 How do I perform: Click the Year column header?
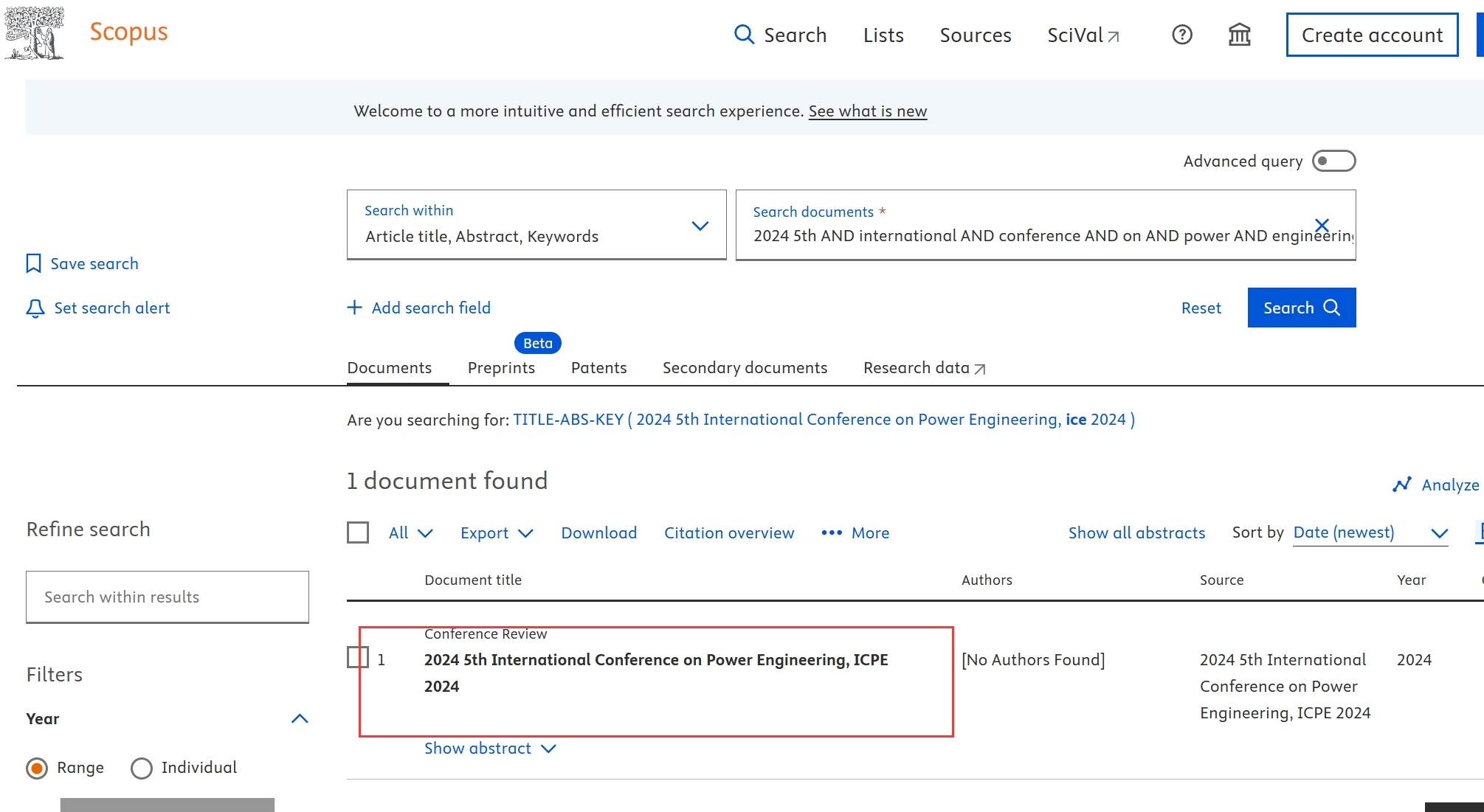(x=1412, y=580)
